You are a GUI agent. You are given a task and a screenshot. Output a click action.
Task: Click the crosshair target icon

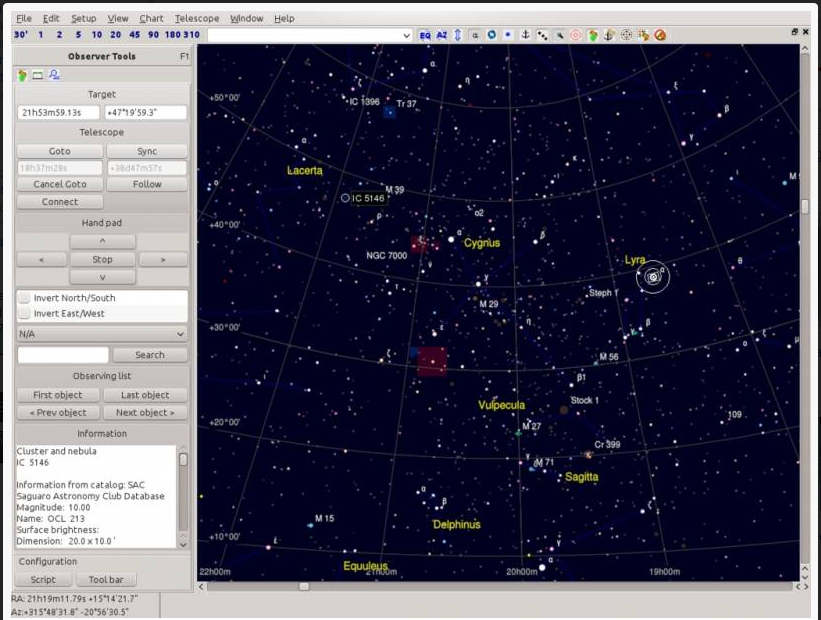click(x=626, y=35)
